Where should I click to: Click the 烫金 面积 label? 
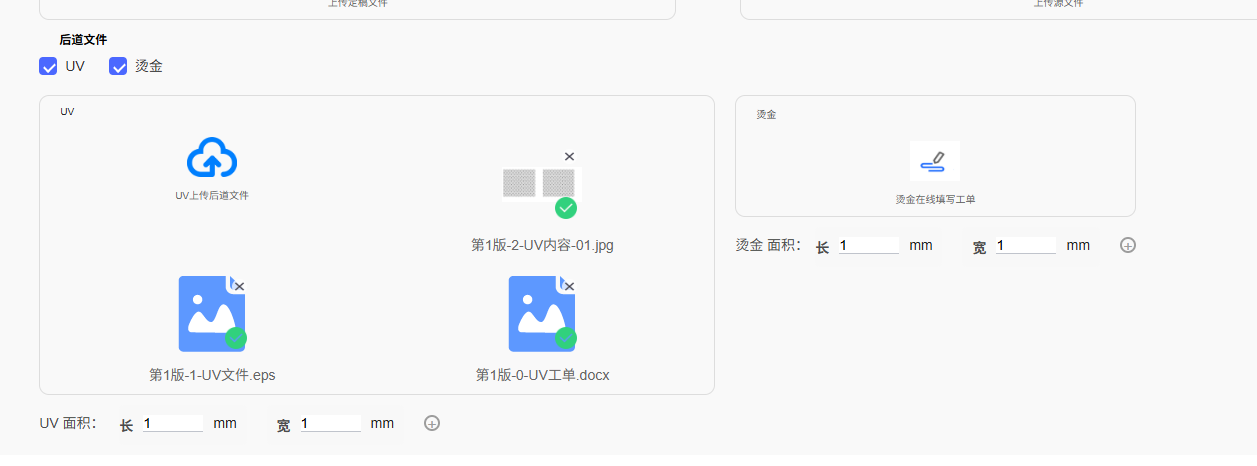tap(768, 245)
